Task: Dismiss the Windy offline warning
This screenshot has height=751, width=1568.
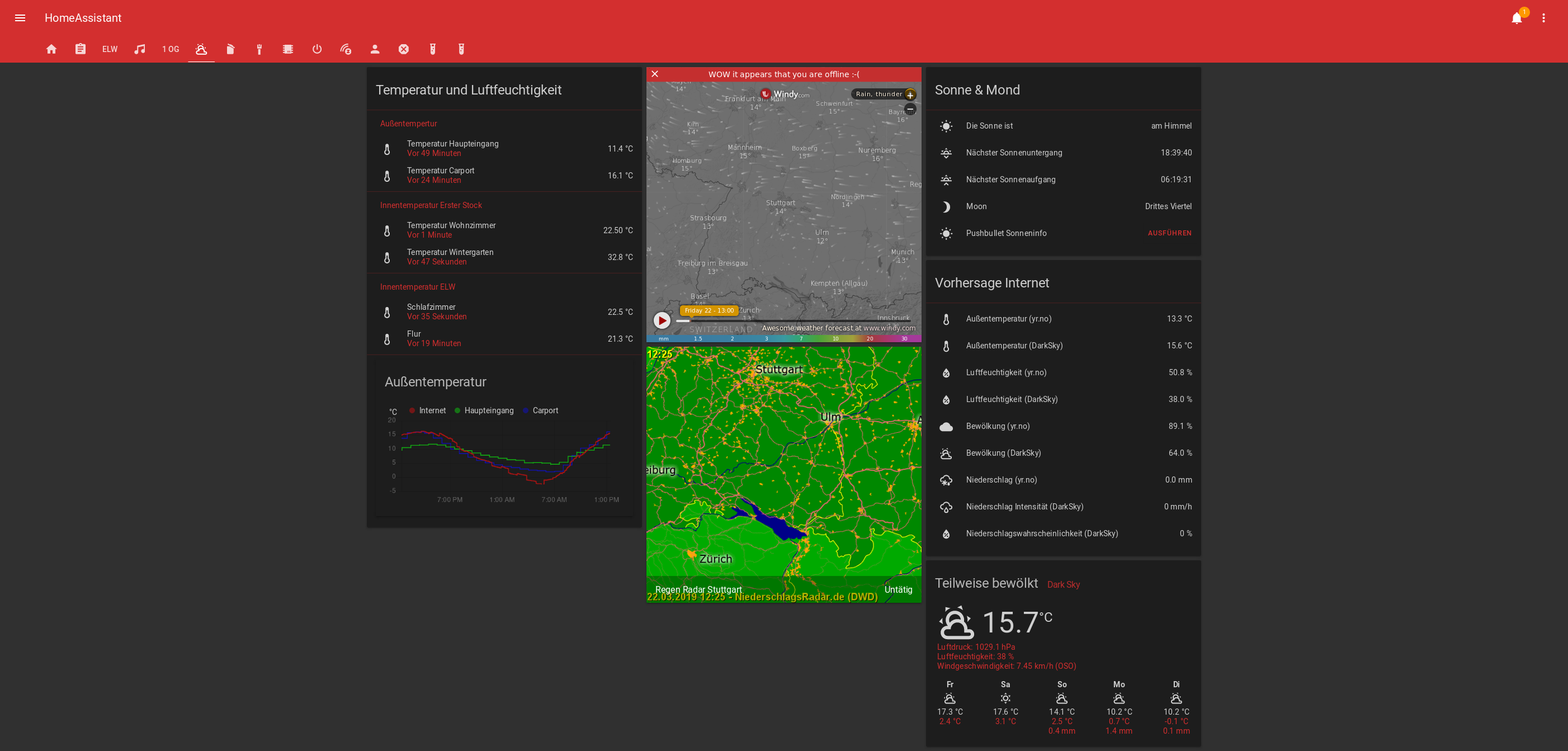Action: point(655,74)
